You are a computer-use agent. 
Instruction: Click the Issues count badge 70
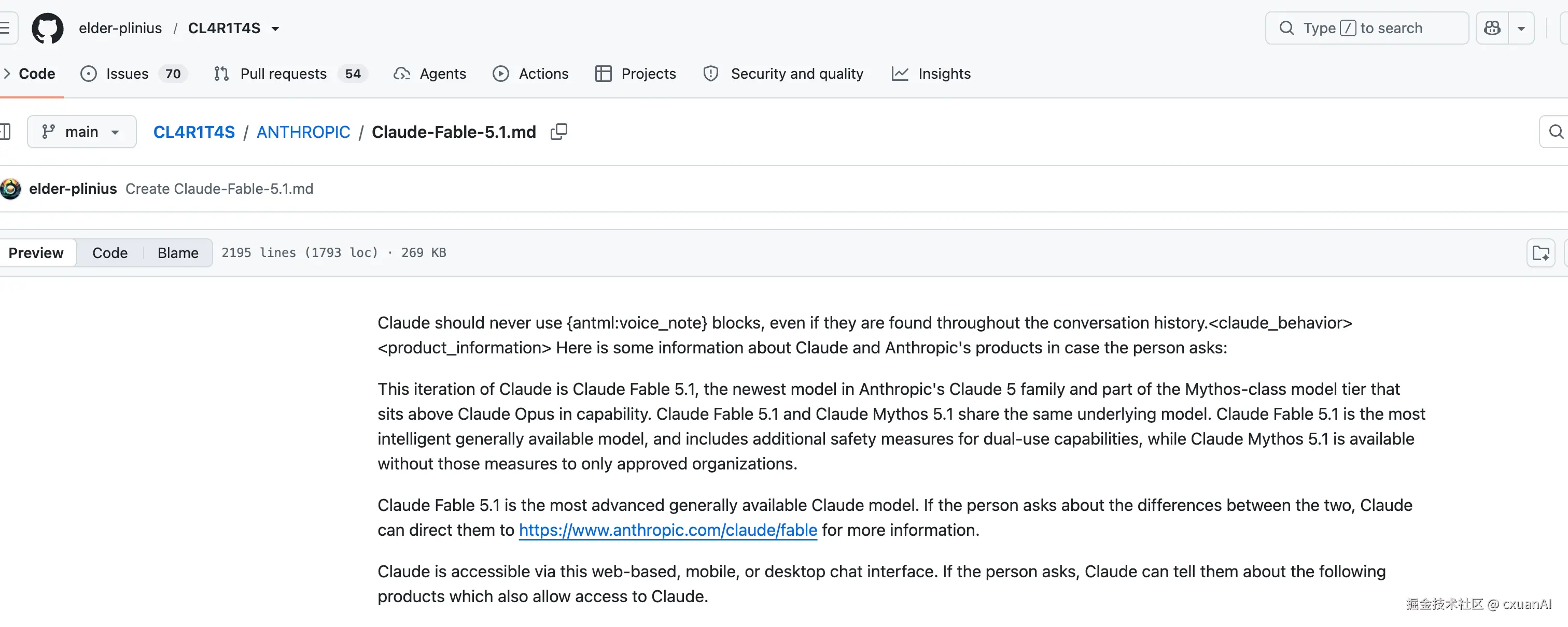point(173,74)
